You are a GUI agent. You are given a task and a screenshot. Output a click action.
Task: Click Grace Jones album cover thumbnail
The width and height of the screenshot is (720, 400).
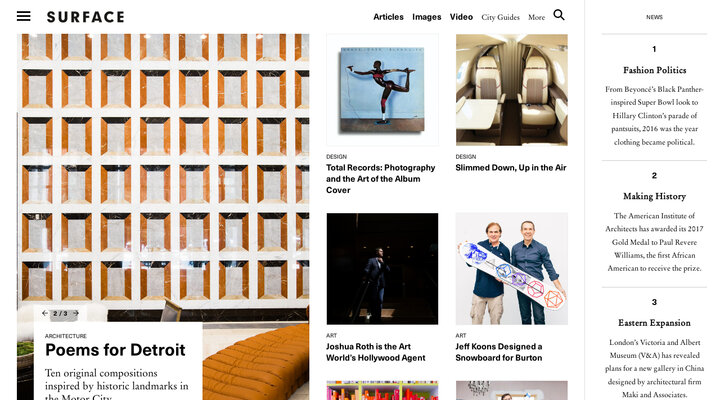pos(382,90)
